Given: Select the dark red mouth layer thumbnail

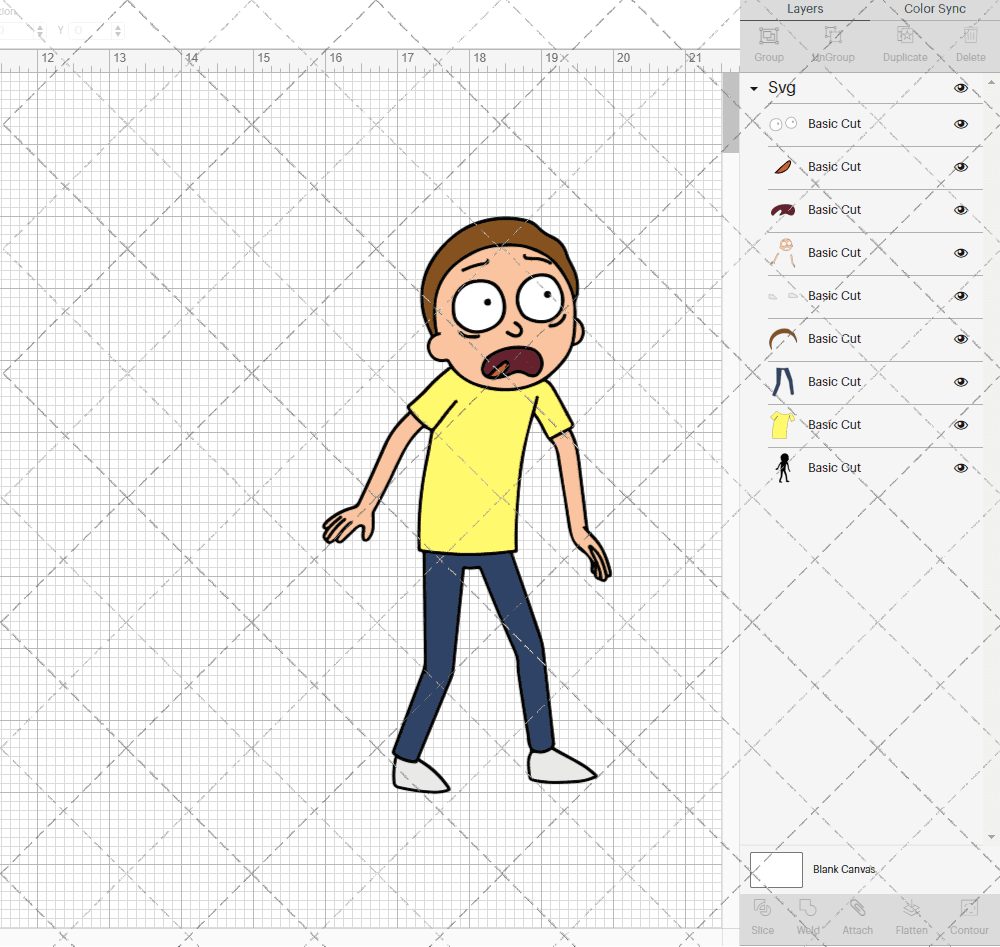Looking at the screenshot, I should point(783,210).
